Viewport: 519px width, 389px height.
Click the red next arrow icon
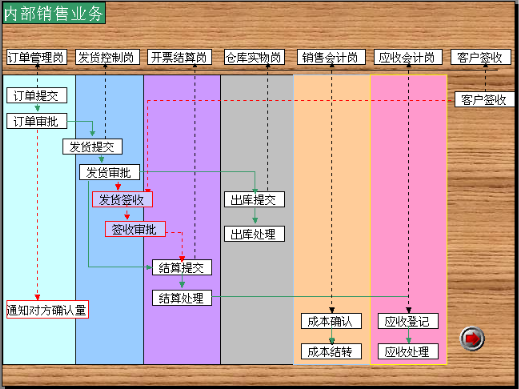[x=472, y=339]
